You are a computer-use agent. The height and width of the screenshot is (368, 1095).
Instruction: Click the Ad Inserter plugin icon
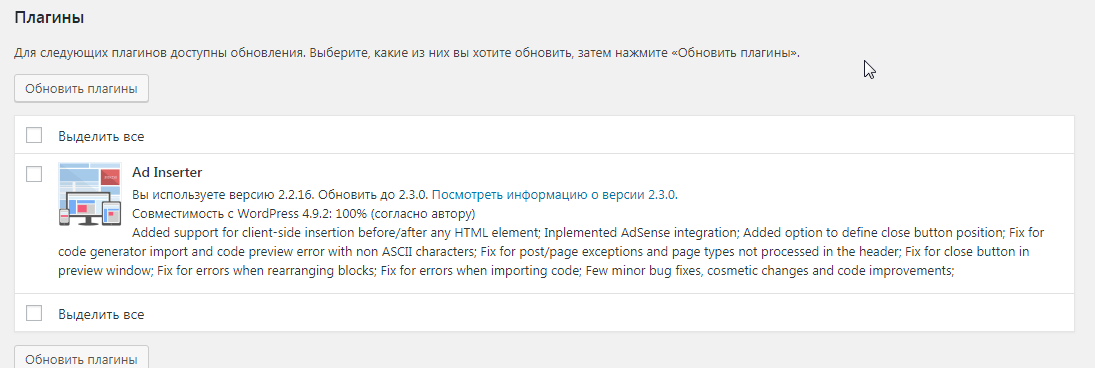click(x=90, y=193)
